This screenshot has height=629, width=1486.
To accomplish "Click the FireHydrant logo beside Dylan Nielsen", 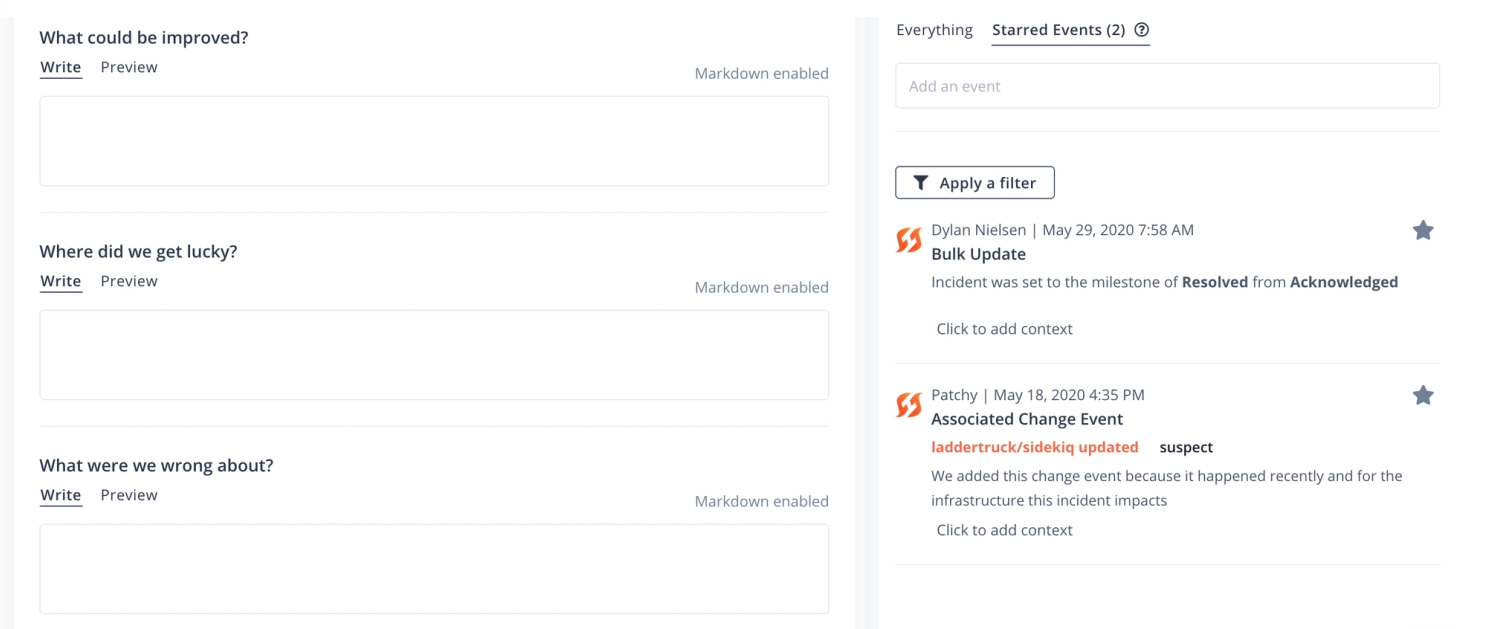I will [908, 240].
